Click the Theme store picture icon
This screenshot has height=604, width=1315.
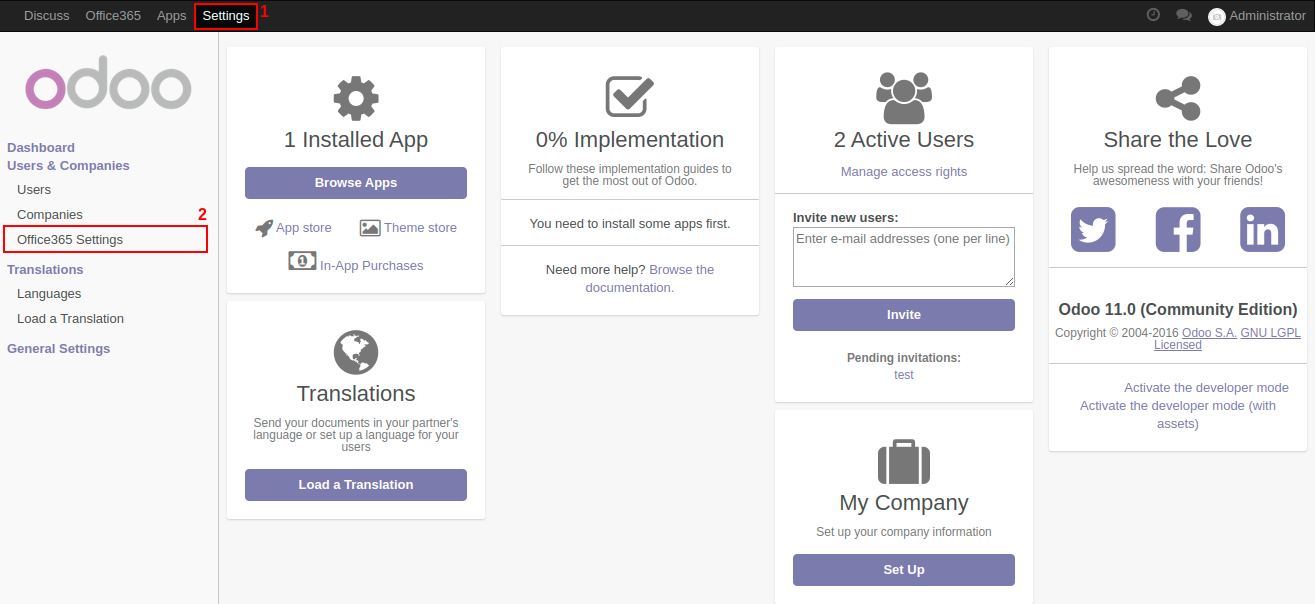(370, 228)
